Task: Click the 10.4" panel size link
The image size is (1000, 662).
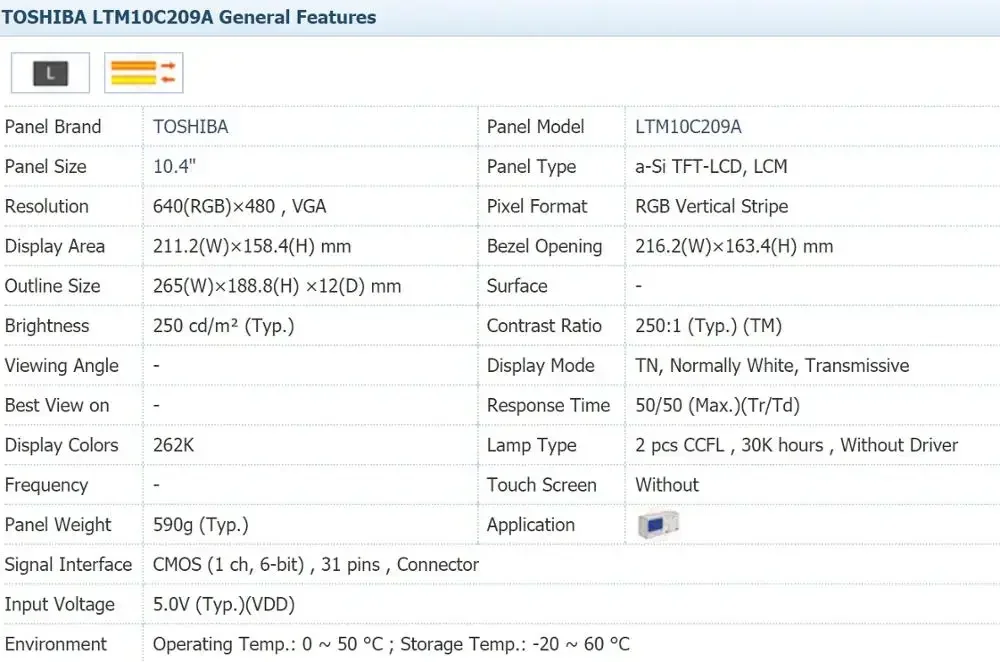Action: pyautogui.click(x=172, y=167)
